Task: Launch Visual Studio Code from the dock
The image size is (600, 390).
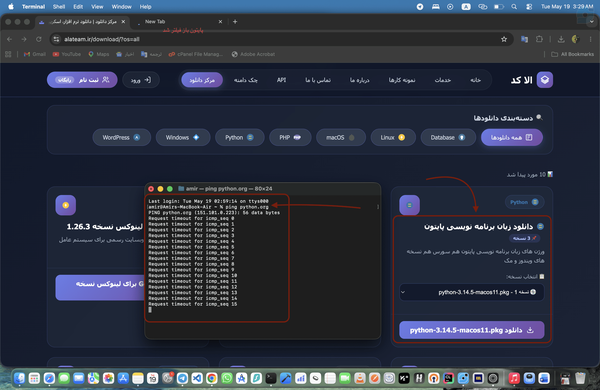Action: point(197,378)
